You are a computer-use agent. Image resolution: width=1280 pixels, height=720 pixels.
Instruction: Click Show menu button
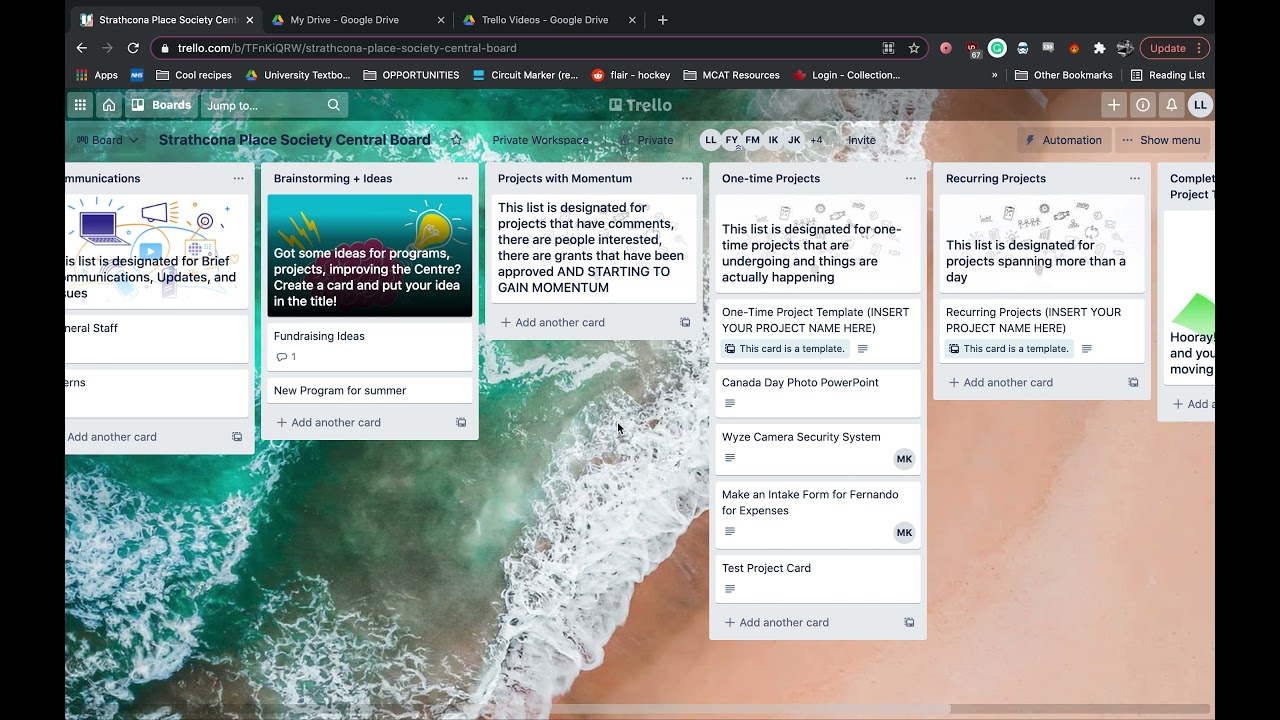click(x=1161, y=140)
